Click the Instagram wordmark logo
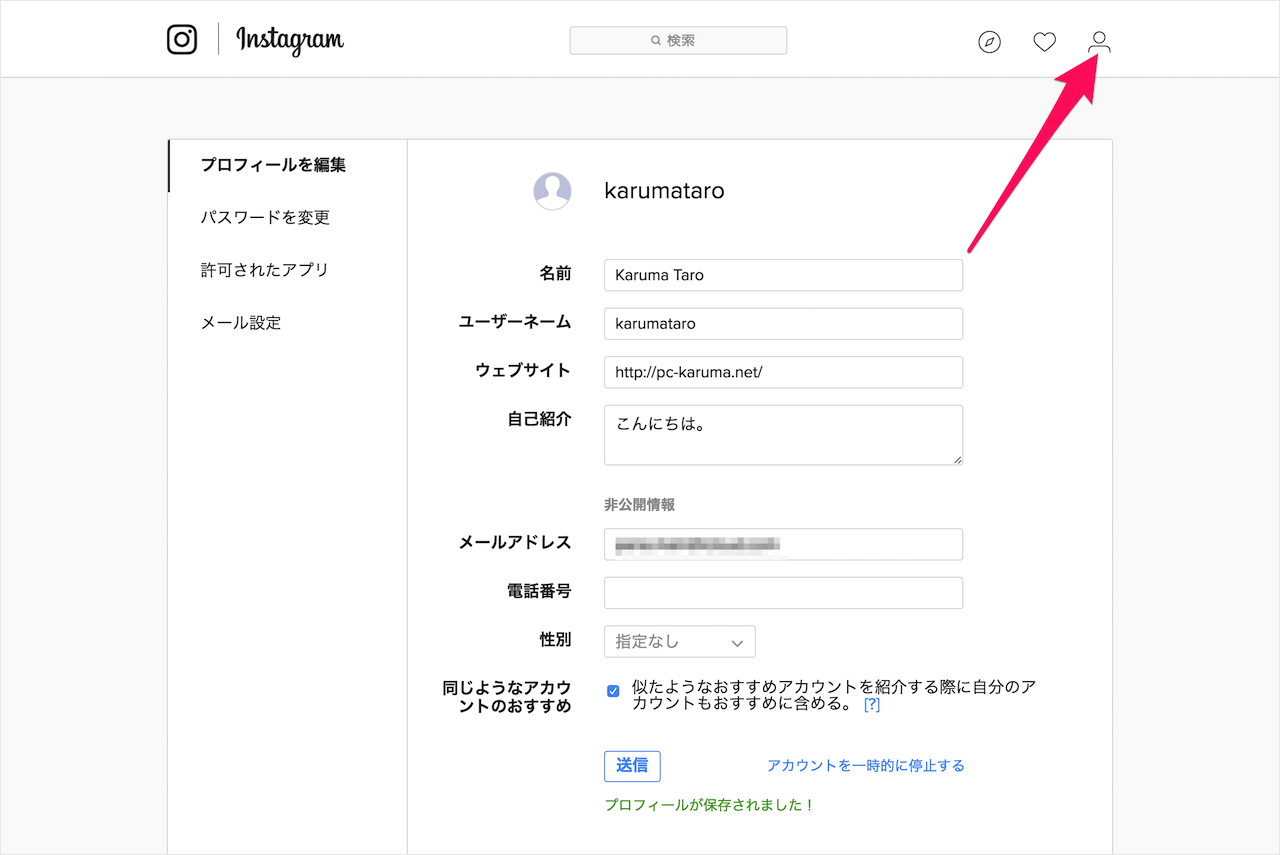 [x=290, y=40]
